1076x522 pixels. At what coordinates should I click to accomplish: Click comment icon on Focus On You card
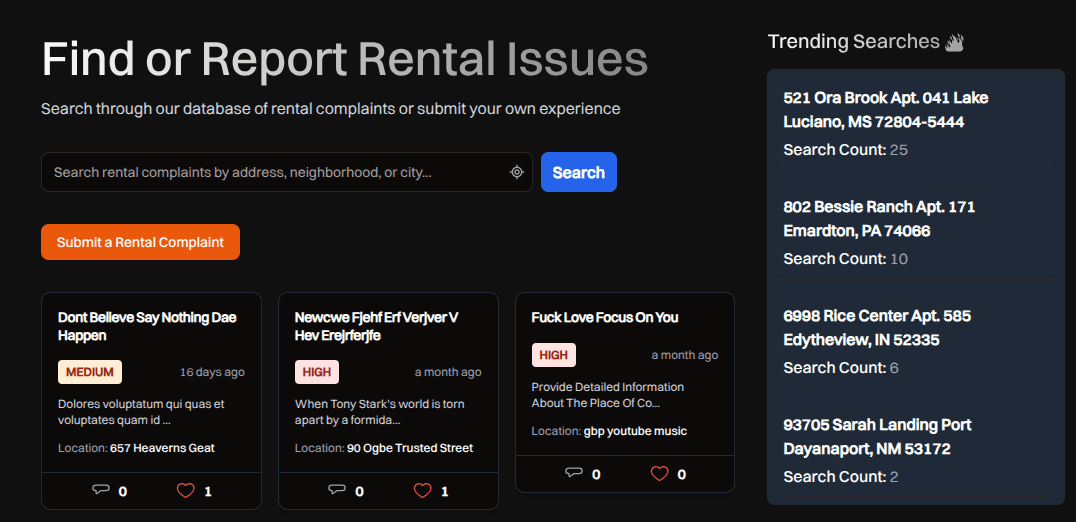coord(574,473)
